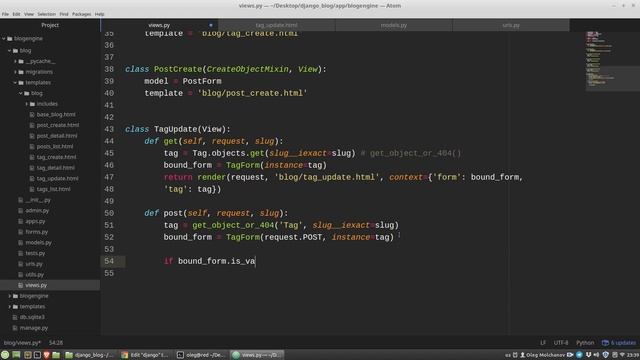Expand the includes folder
The image size is (640, 360).
[27, 104]
